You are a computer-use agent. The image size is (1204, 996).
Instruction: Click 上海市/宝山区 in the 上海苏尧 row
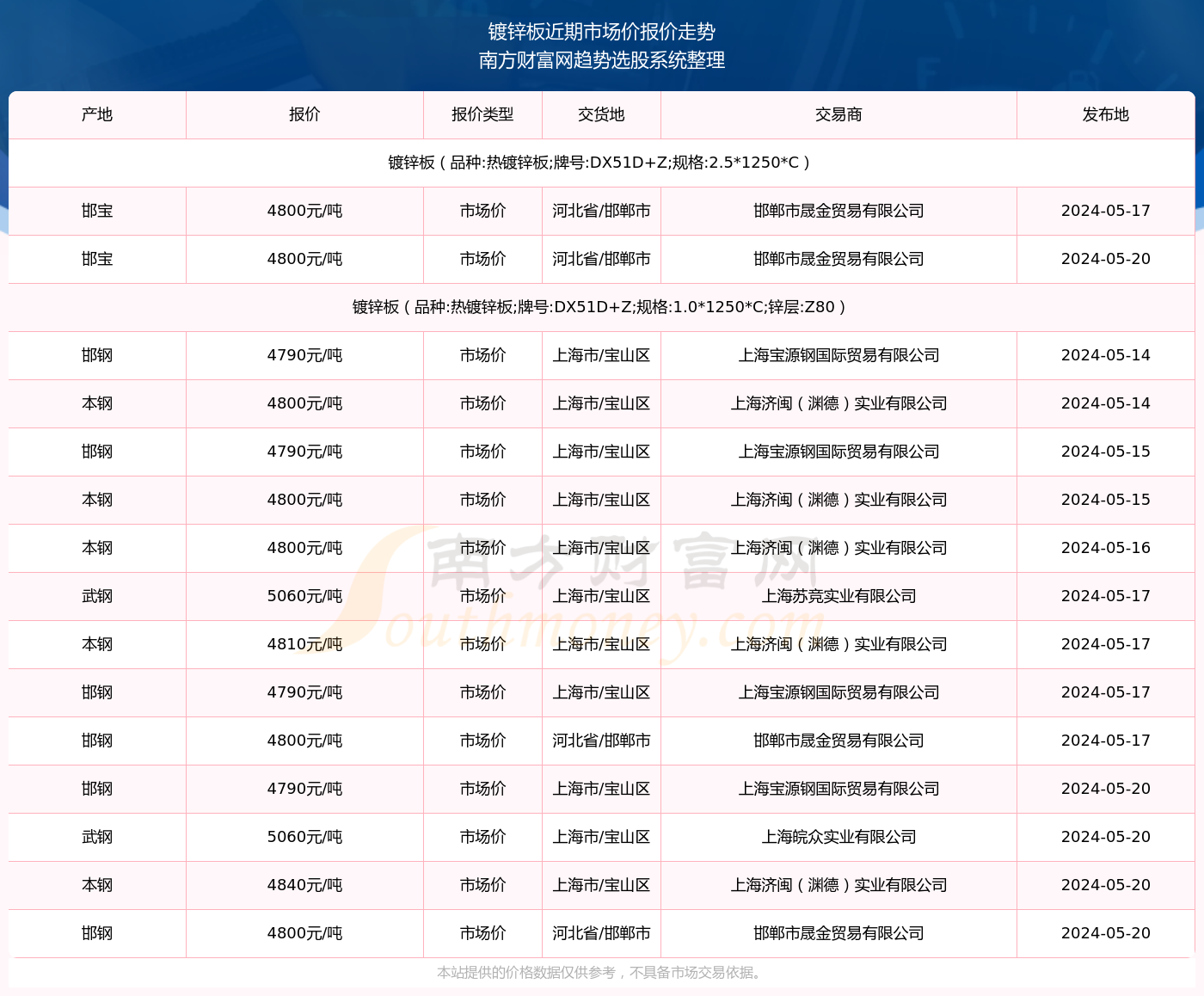pyautogui.click(x=601, y=596)
